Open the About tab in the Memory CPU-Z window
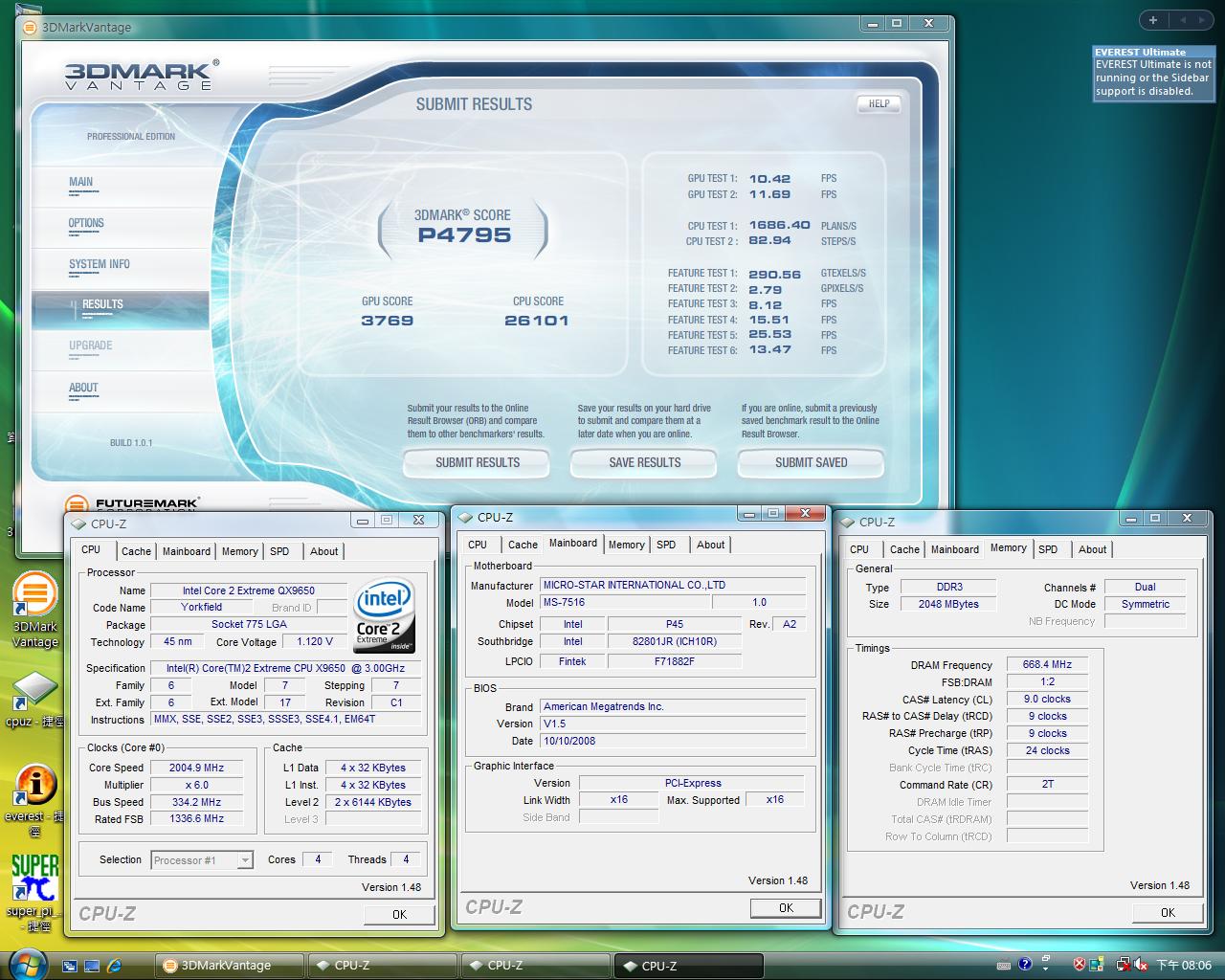The height and width of the screenshot is (980, 1225). [1093, 549]
